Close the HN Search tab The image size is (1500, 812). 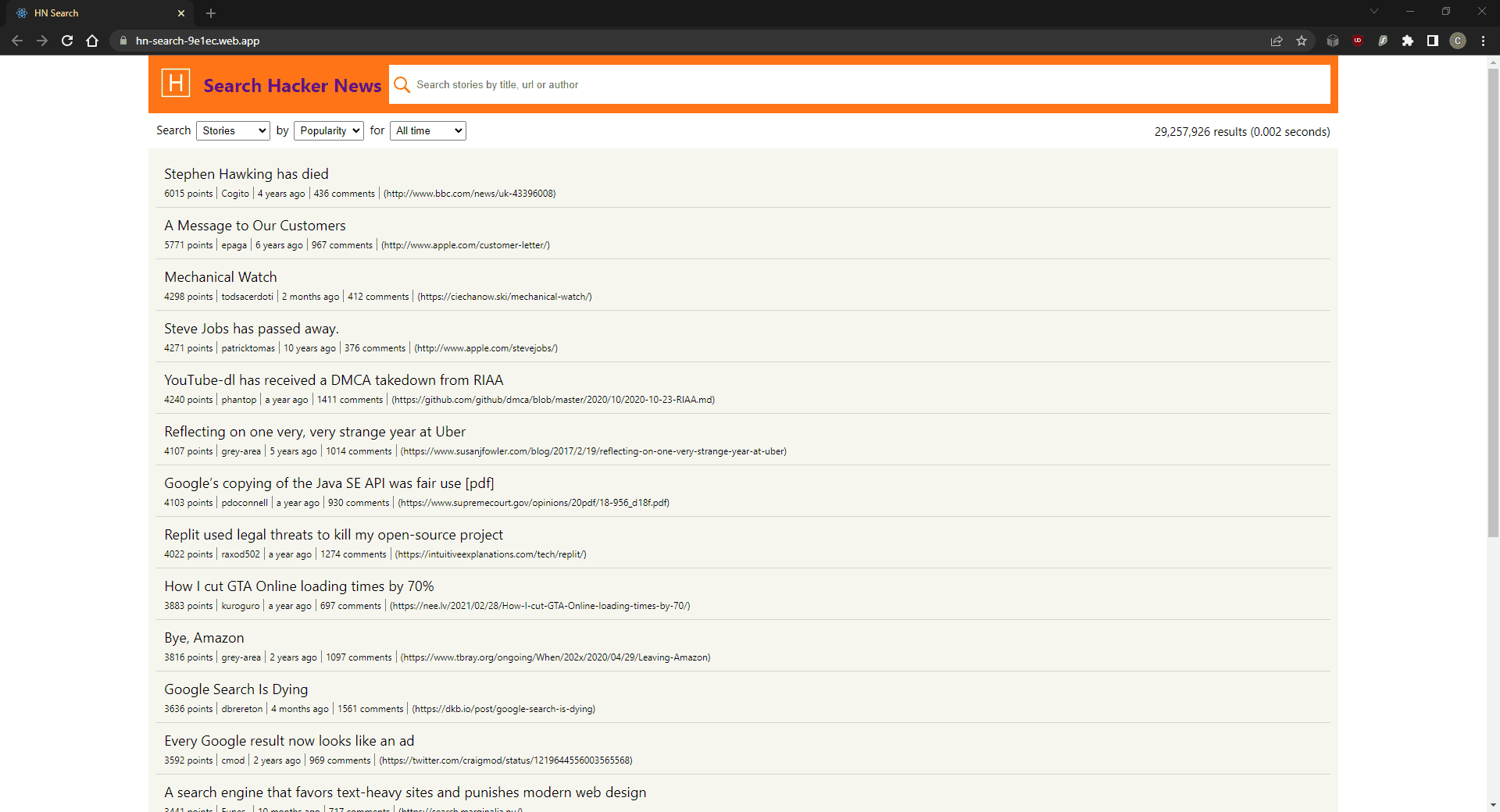(181, 13)
